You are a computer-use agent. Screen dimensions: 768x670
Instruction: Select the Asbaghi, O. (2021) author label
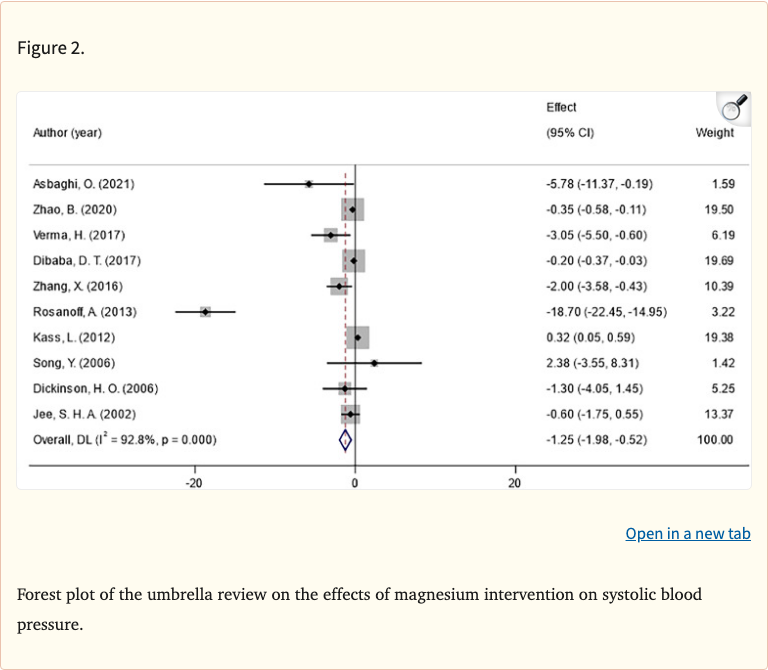[x=83, y=184]
